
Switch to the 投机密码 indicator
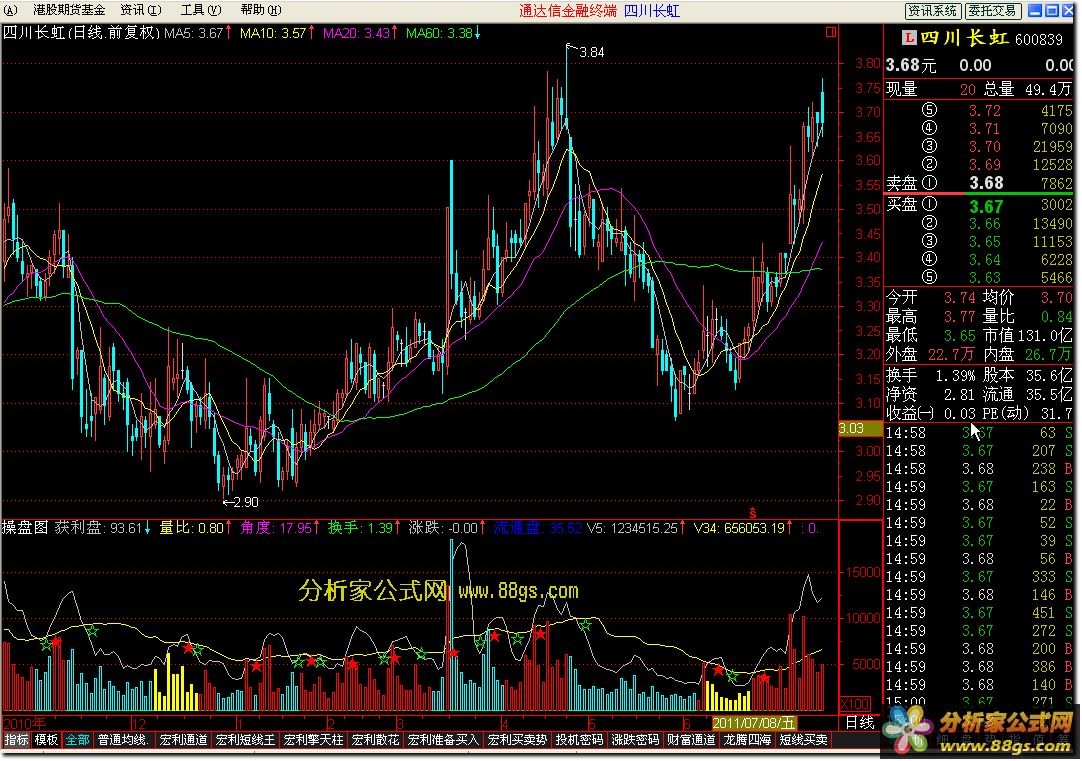pos(580,740)
